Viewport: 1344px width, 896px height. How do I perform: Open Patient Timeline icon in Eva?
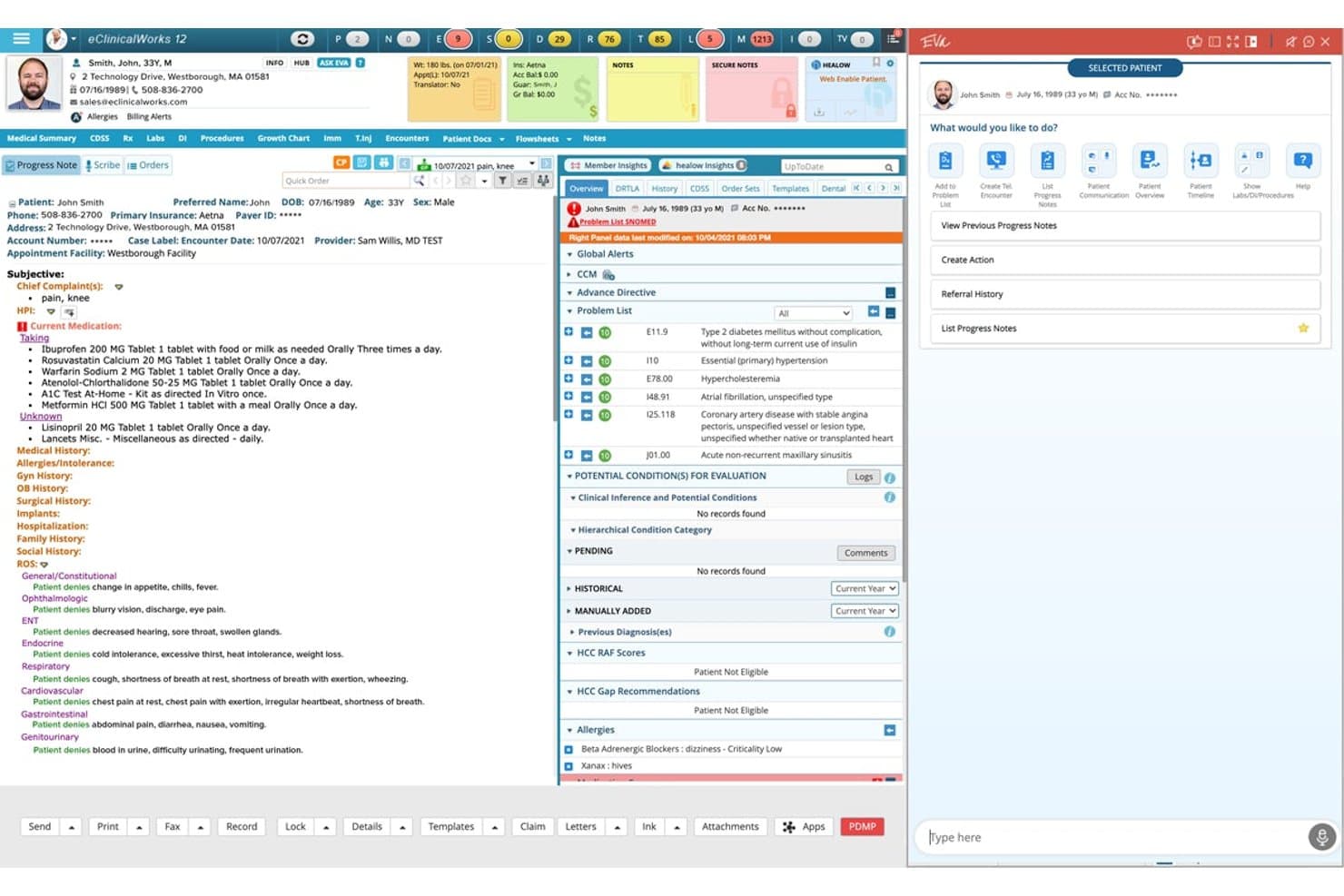tap(1201, 161)
